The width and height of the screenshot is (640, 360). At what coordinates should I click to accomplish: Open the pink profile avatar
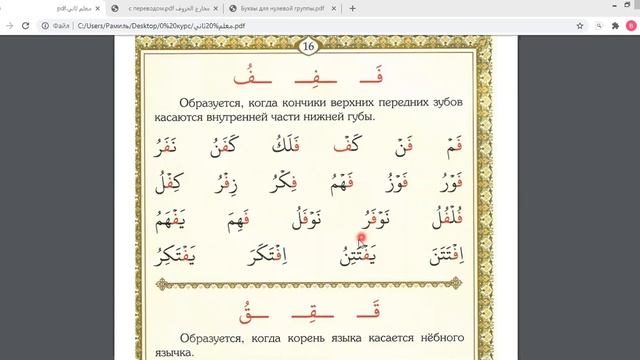[631, 26]
